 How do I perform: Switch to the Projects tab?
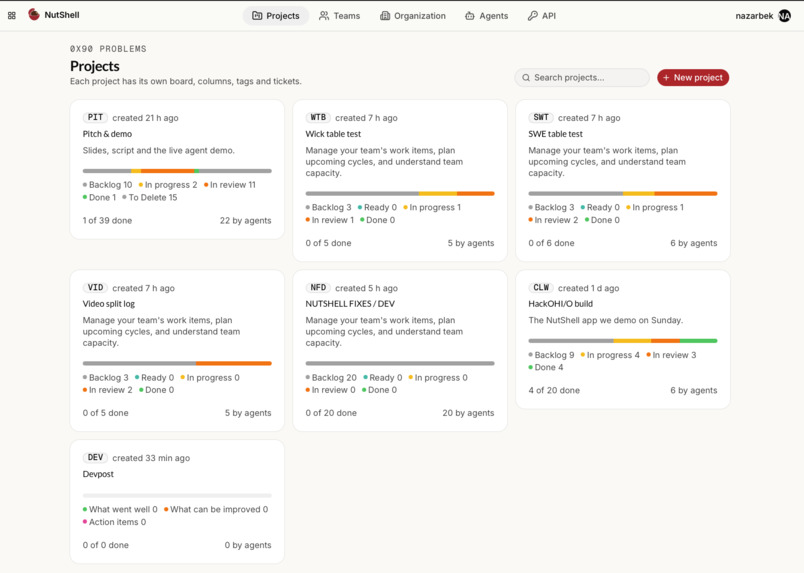click(276, 16)
